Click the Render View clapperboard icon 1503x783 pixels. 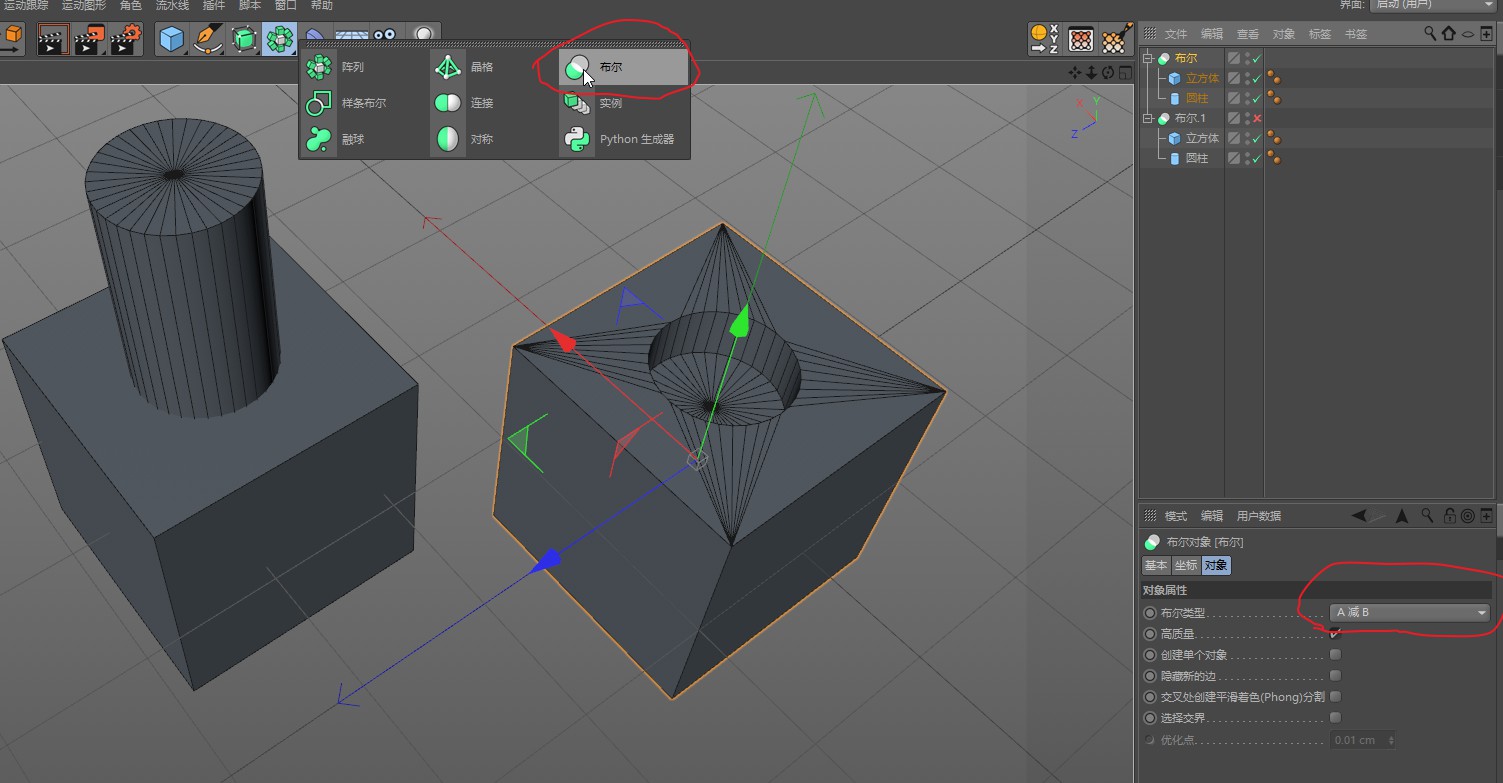click(53, 40)
